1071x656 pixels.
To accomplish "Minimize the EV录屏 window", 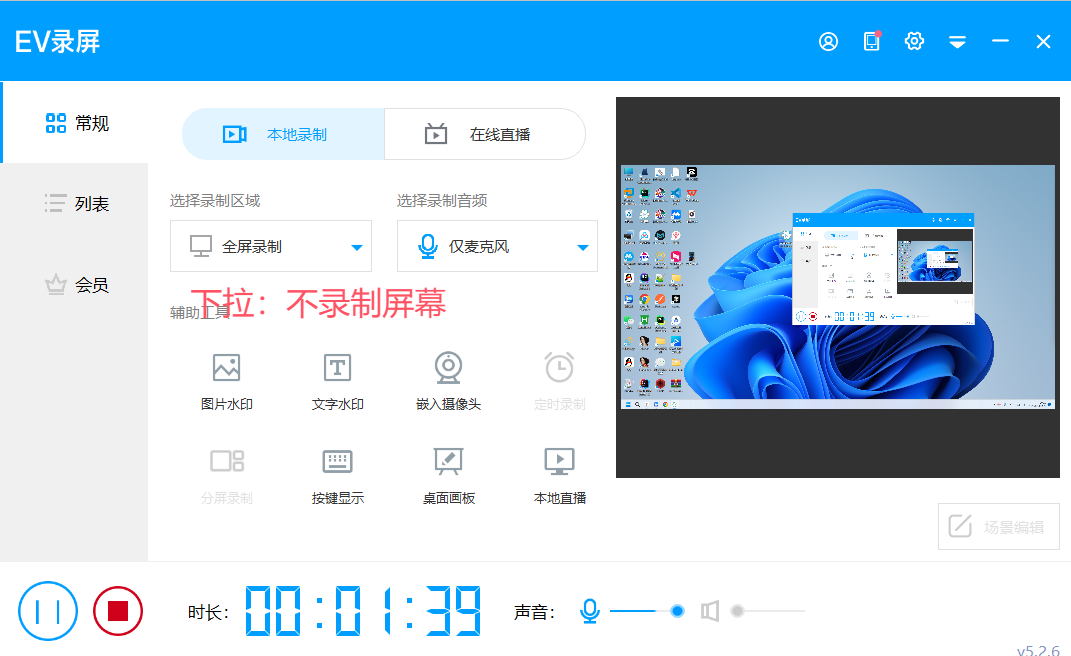I will pyautogui.click(x=1000, y=42).
